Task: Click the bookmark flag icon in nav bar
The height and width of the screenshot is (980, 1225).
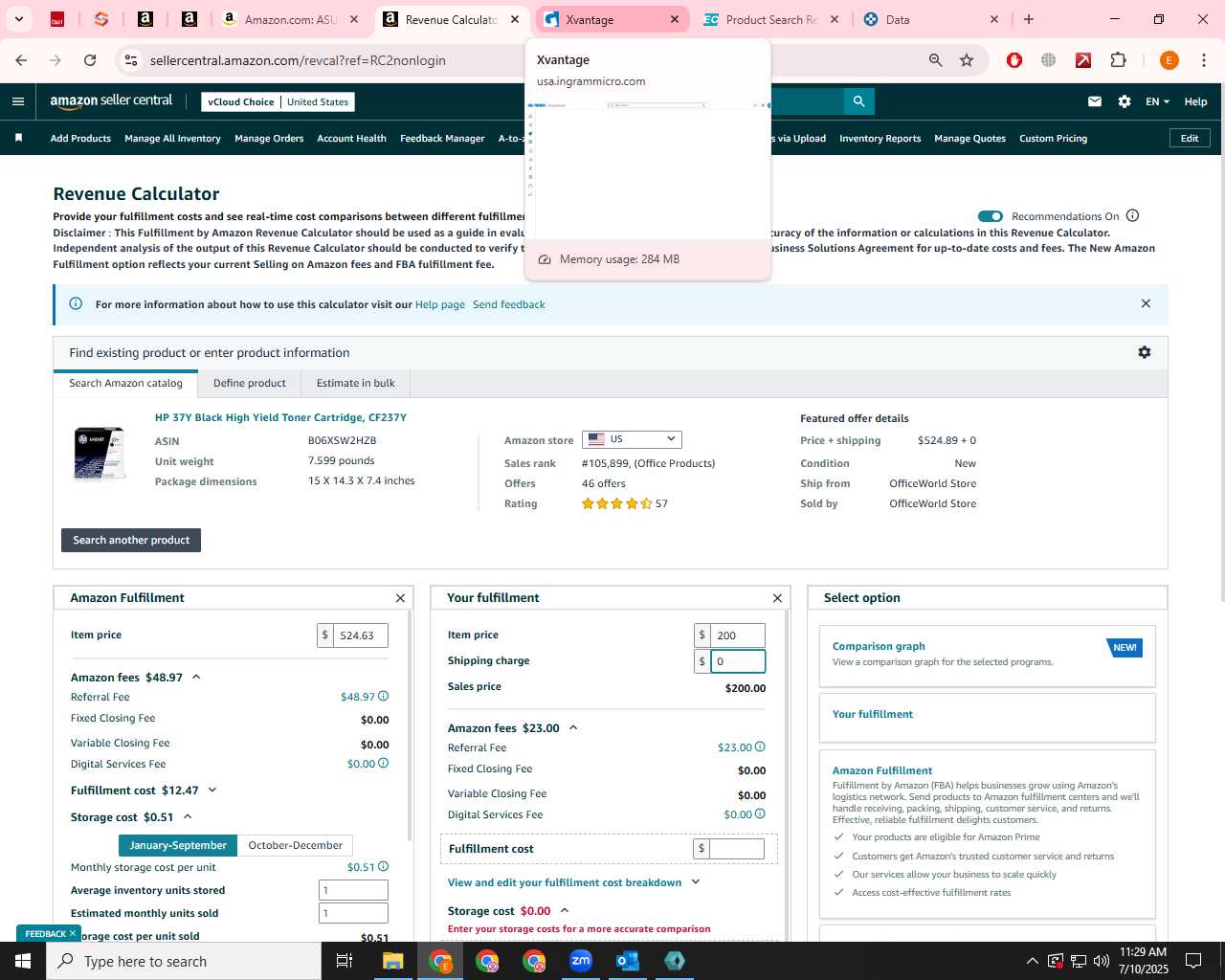Action: (x=18, y=138)
